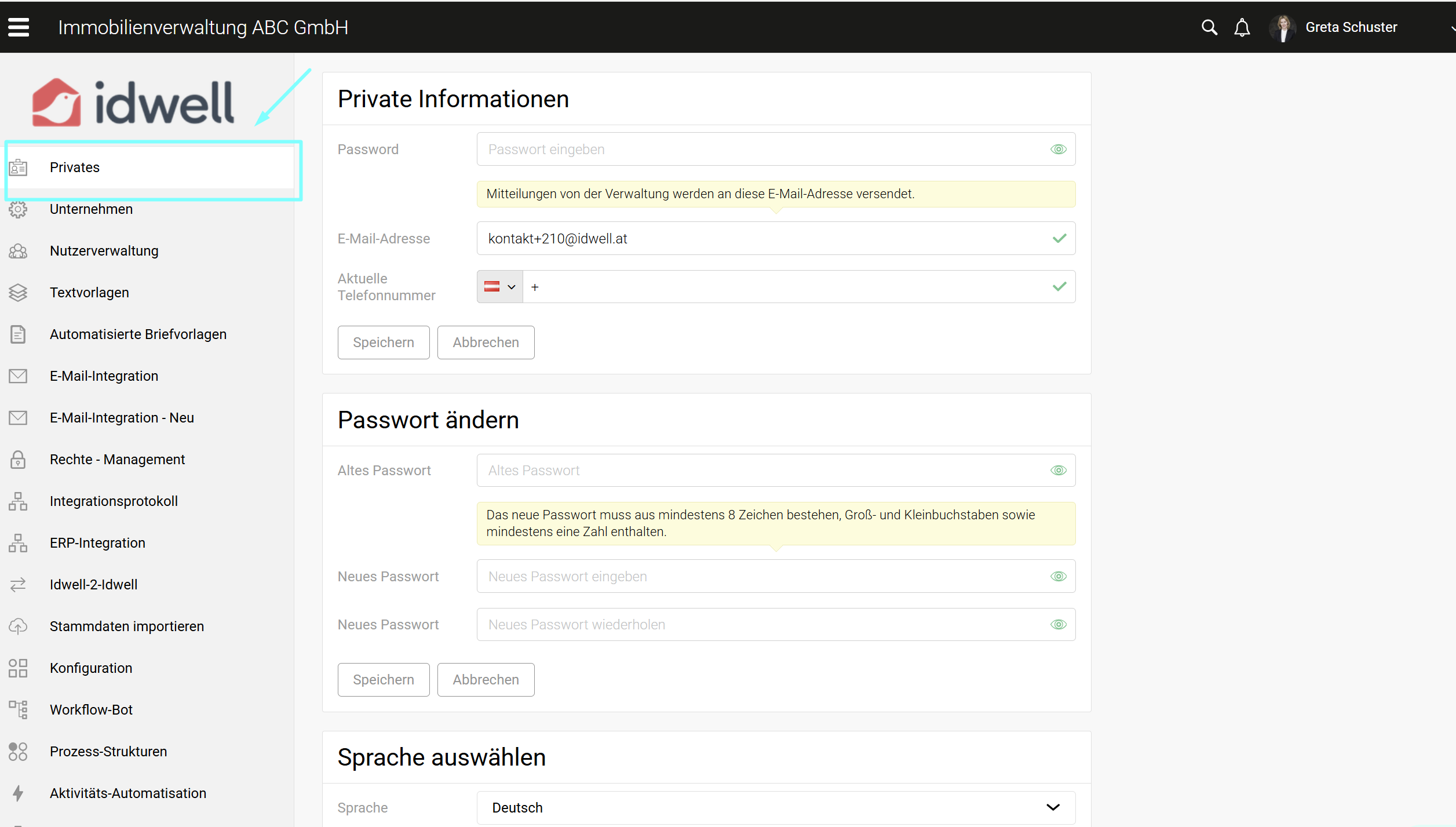The image size is (1456, 827).
Task: Click Speichern under Private Informationen
Action: pyautogui.click(x=383, y=343)
